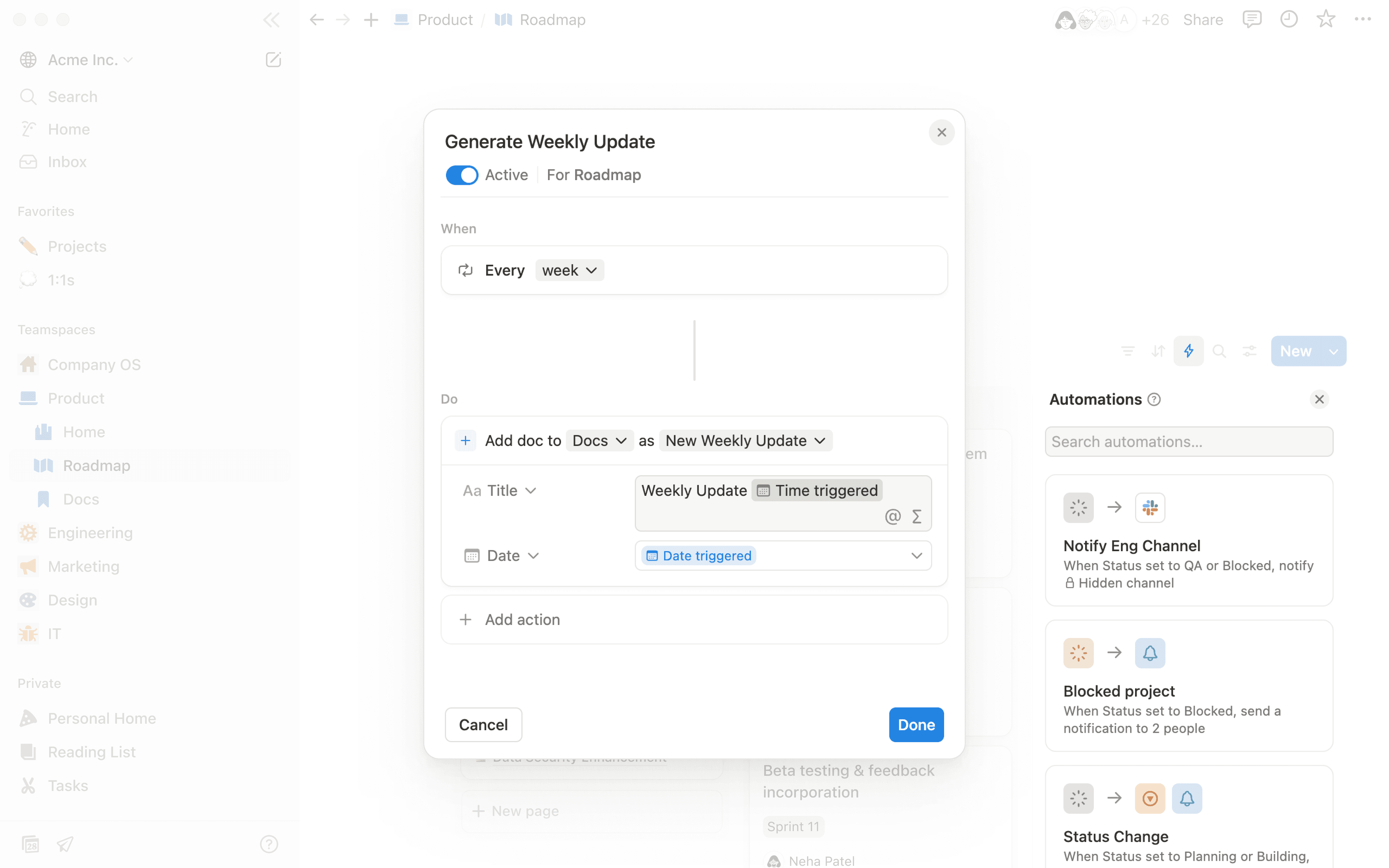This screenshot has width=1389, height=868.
Task: Open Projects in Favorites
Action: (149, 246)
